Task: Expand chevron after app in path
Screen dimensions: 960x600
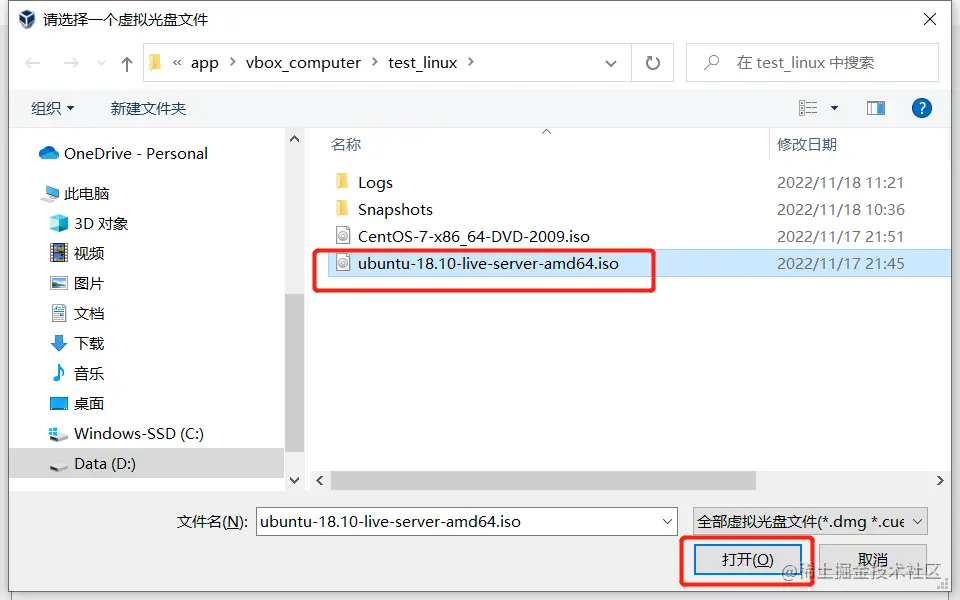Action: click(233, 62)
